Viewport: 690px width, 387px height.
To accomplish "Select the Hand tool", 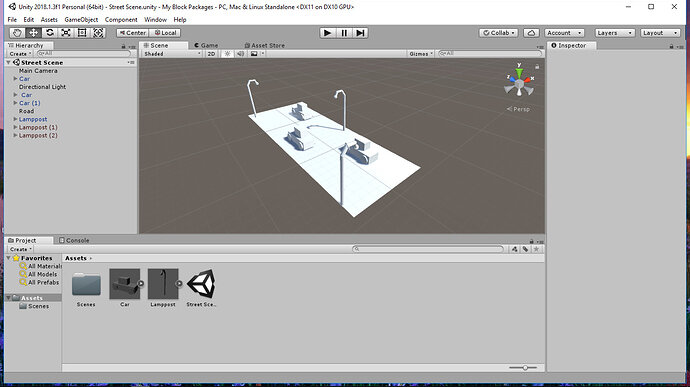I will point(17,33).
